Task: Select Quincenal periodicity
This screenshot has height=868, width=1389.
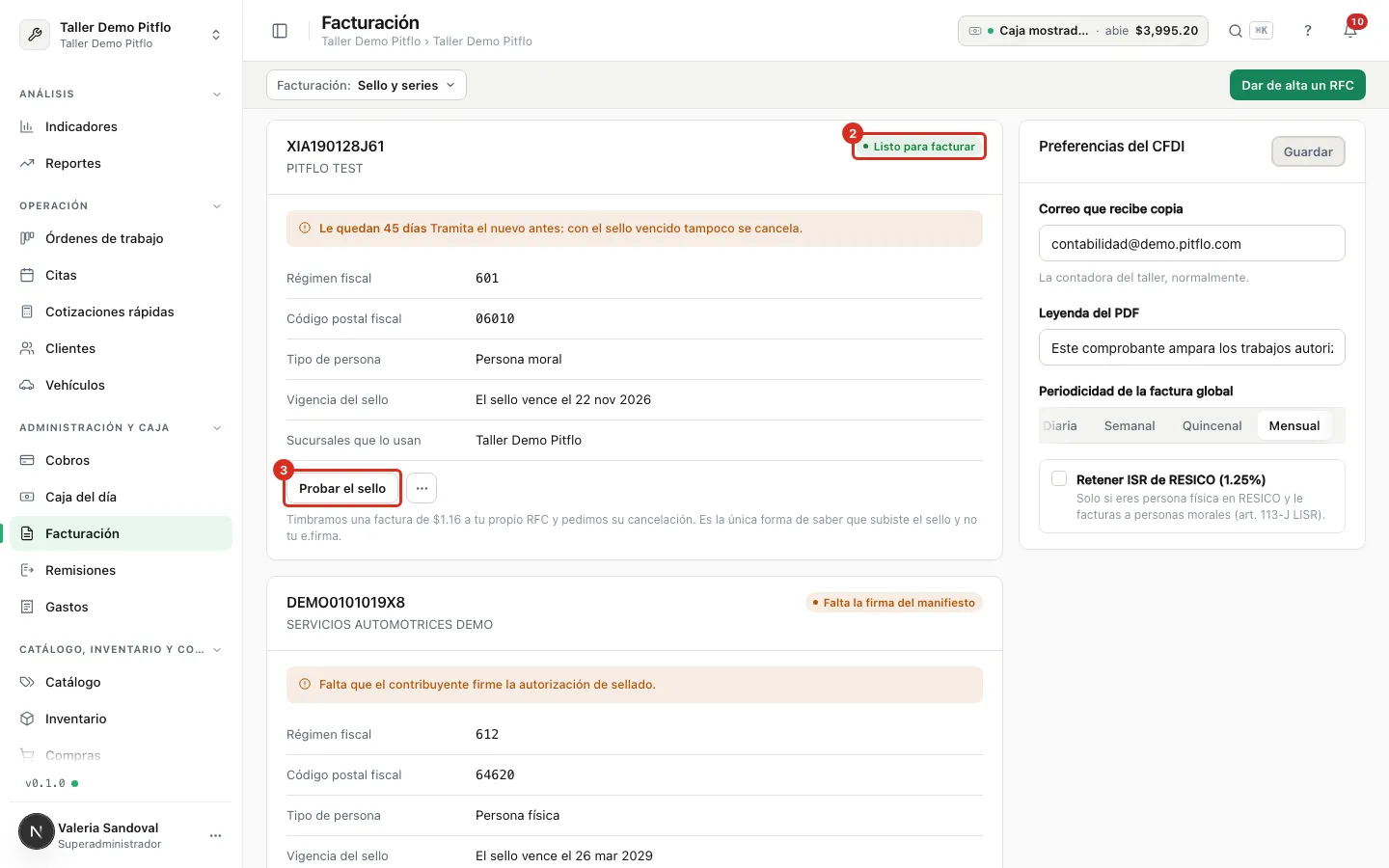Action: point(1212,425)
